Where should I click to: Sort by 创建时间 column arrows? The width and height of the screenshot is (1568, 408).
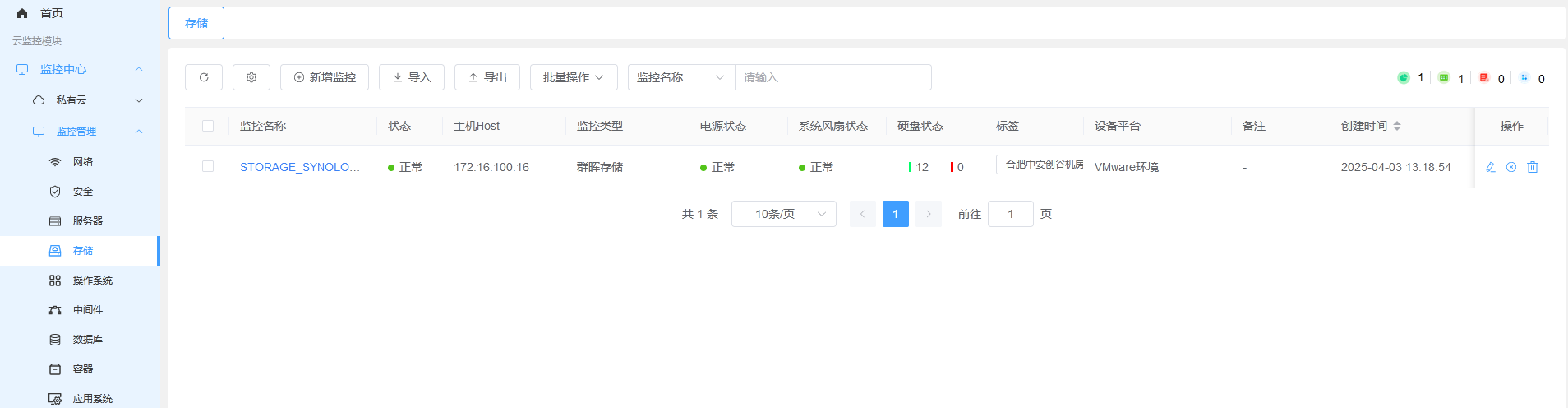1397,126
